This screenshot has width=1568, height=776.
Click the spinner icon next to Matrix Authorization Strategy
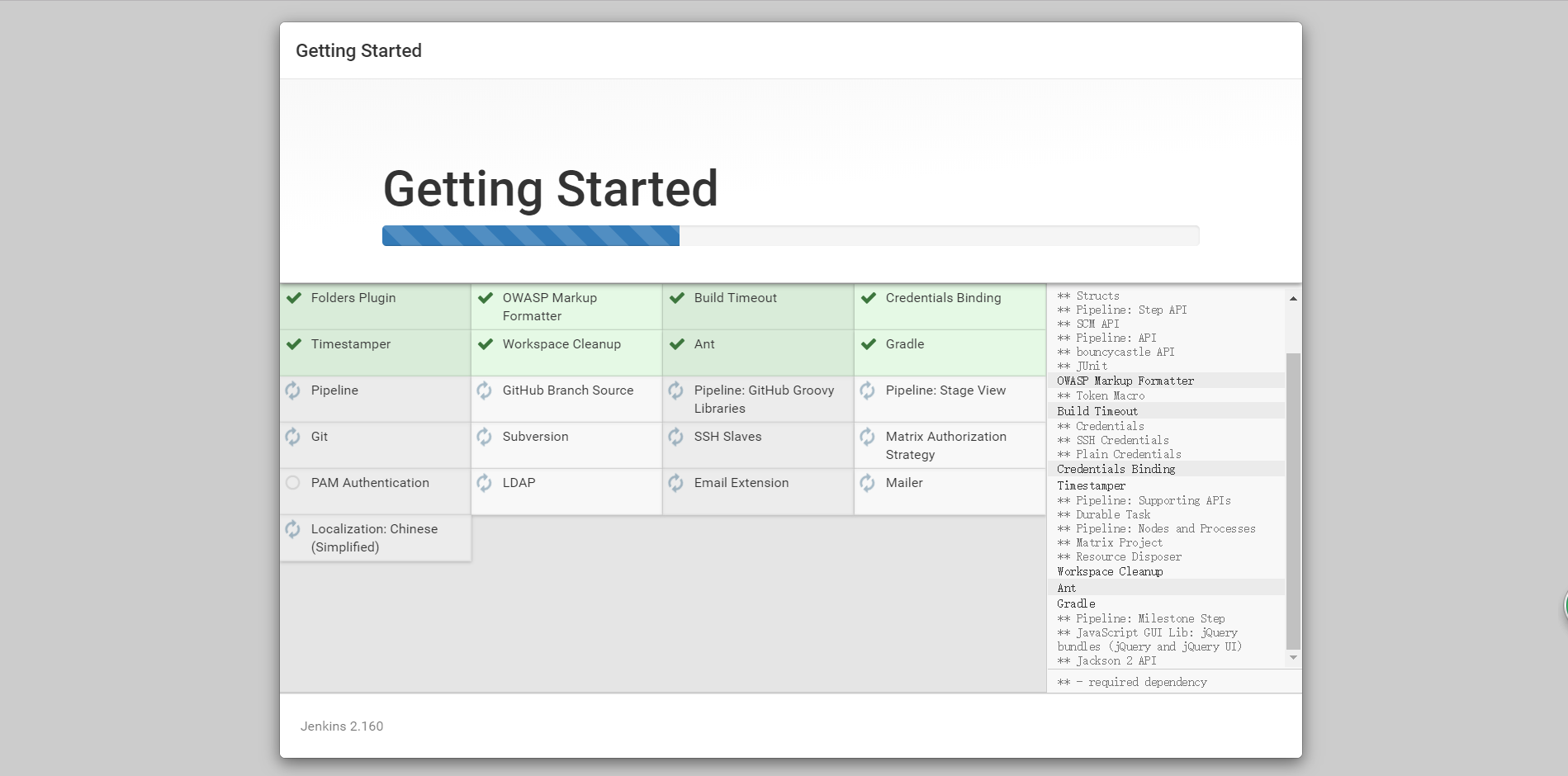tap(868, 437)
